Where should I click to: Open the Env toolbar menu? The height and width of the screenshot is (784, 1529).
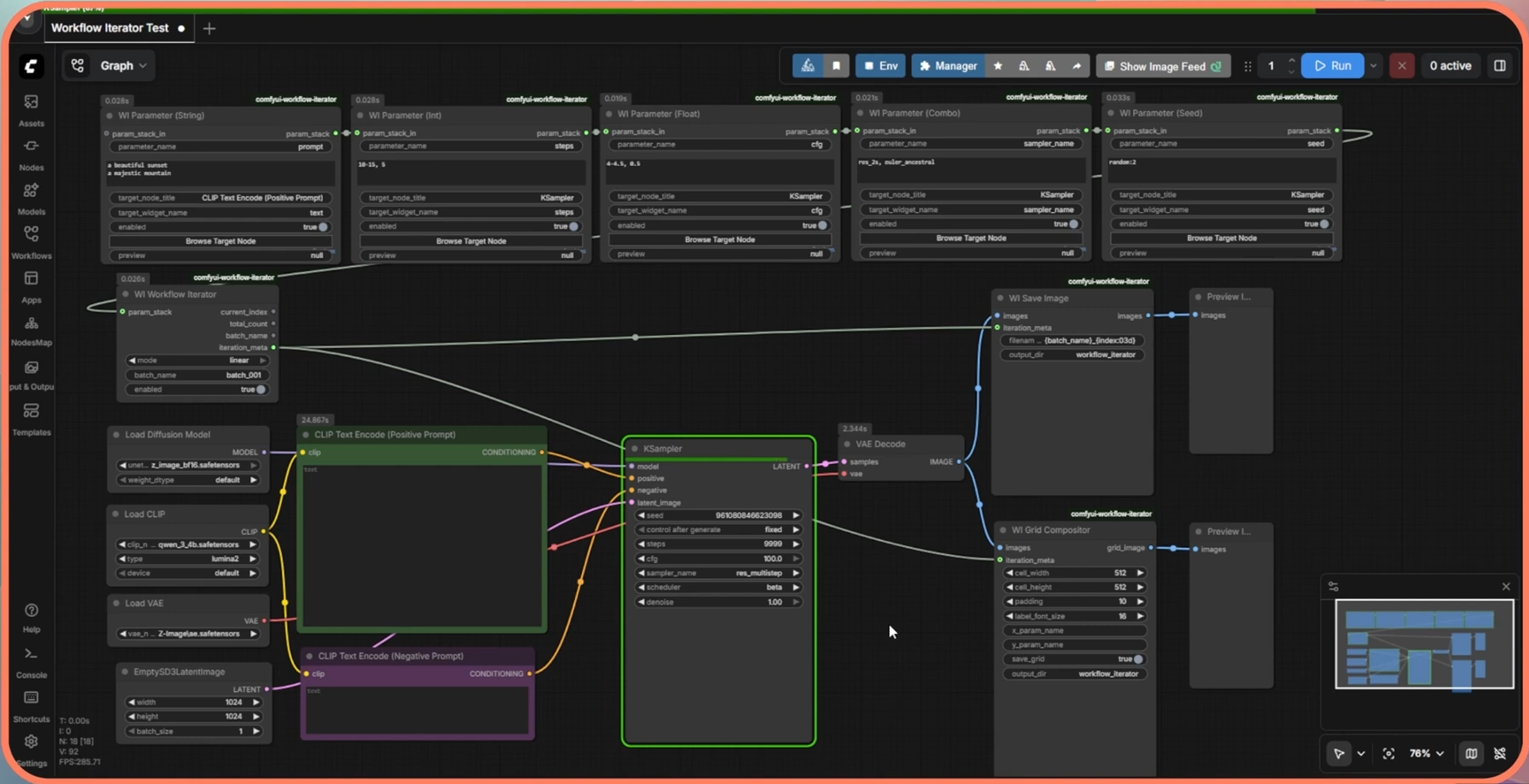(x=880, y=66)
